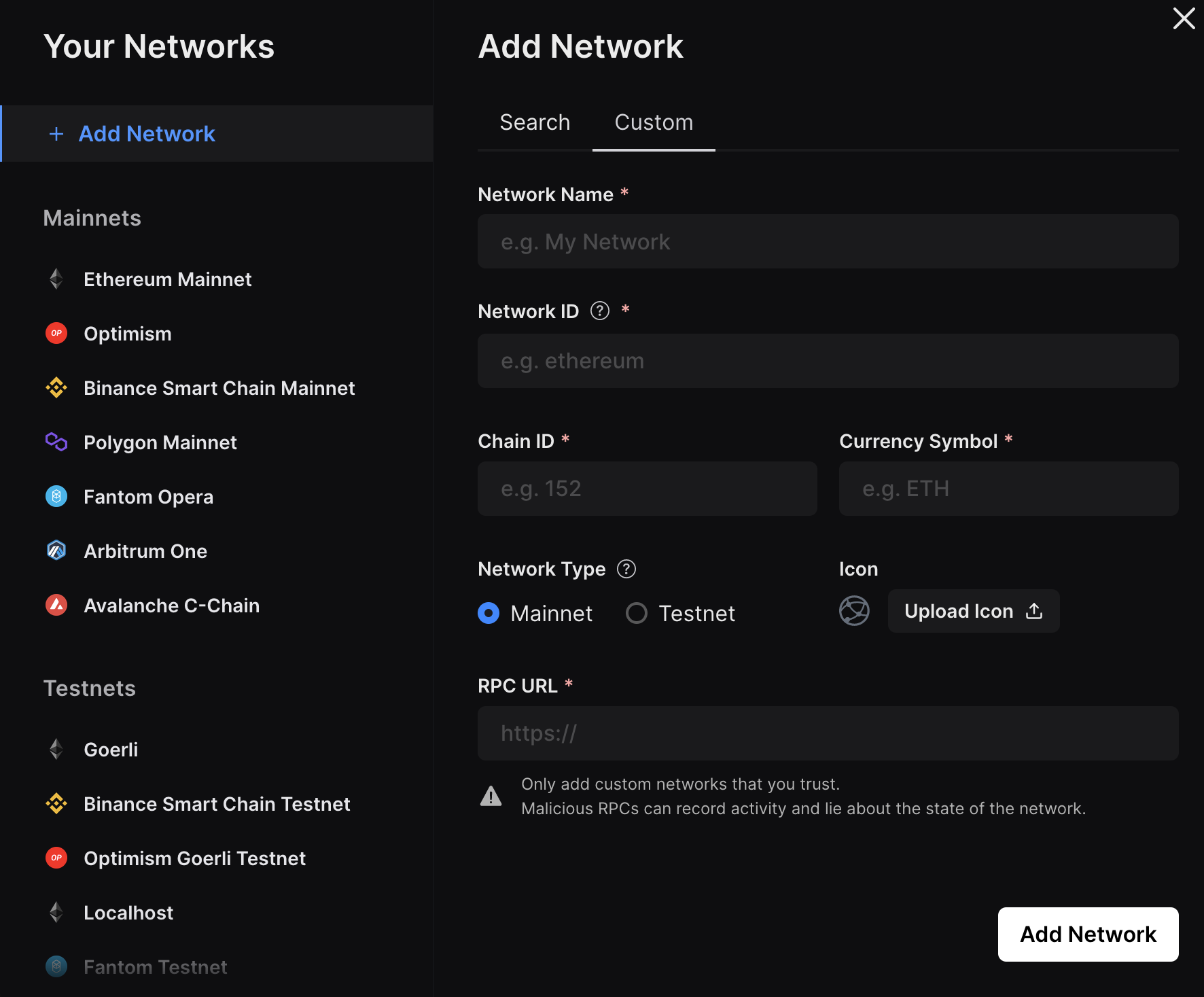Click the Arbitrum One icon
This screenshot has width=1204, height=997.
pyautogui.click(x=56, y=550)
